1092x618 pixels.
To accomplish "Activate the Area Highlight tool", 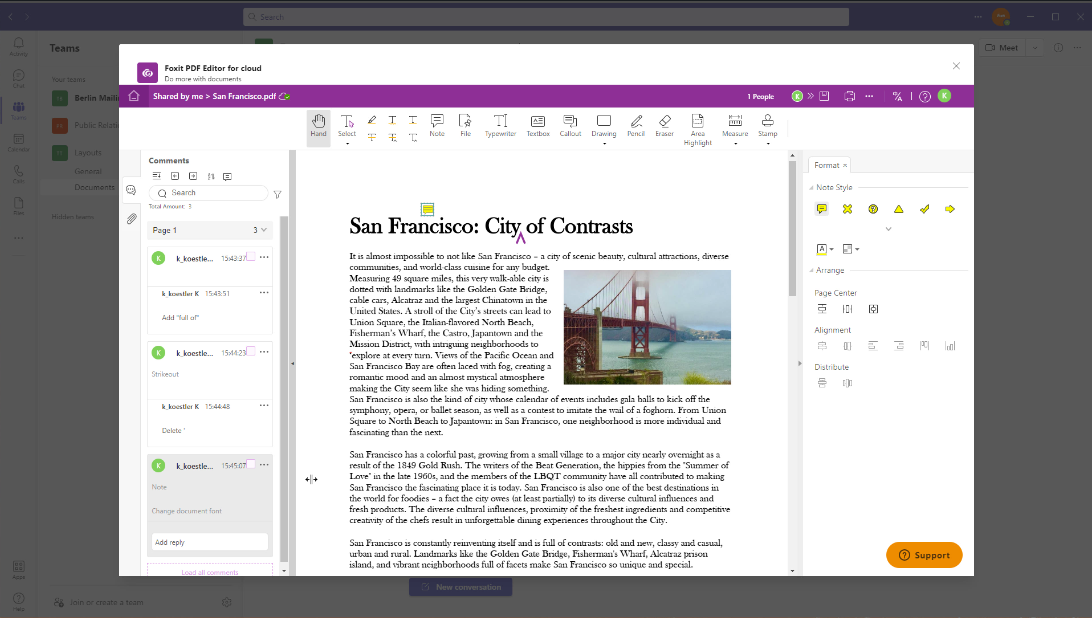I will (698, 126).
